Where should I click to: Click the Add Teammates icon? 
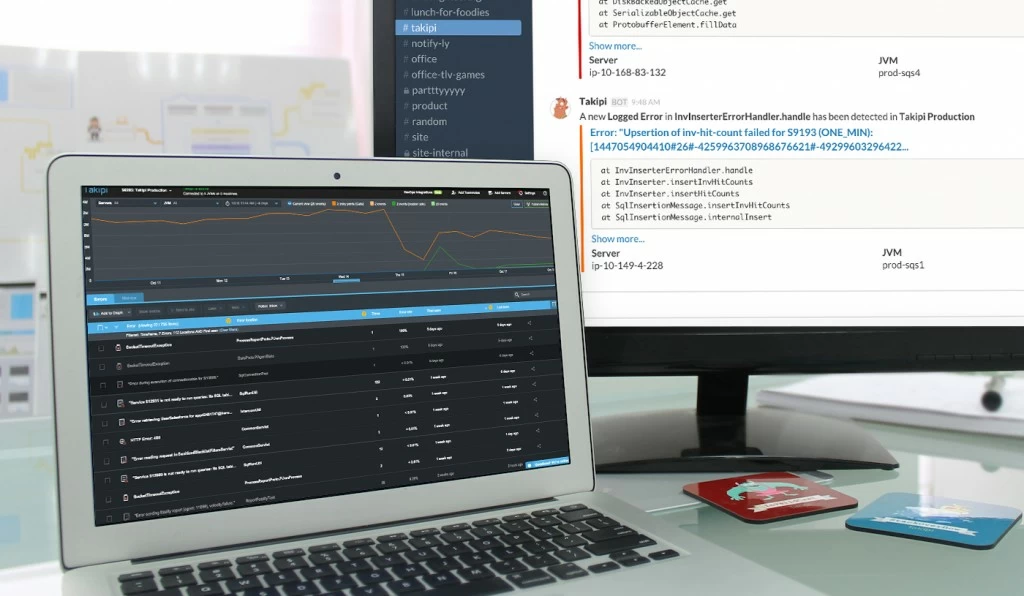point(454,193)
